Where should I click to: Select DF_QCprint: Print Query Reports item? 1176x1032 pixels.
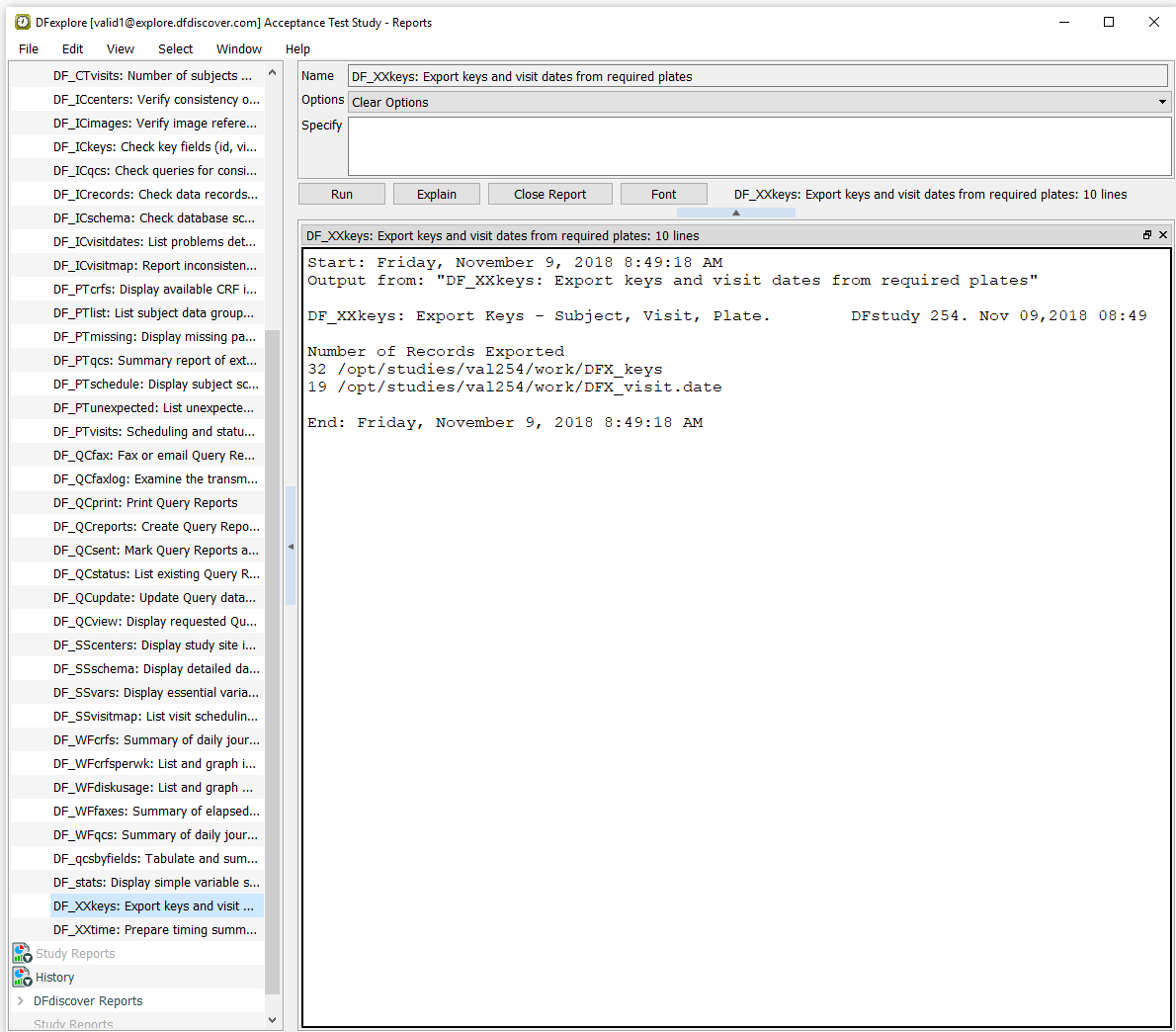coord(145,502)
